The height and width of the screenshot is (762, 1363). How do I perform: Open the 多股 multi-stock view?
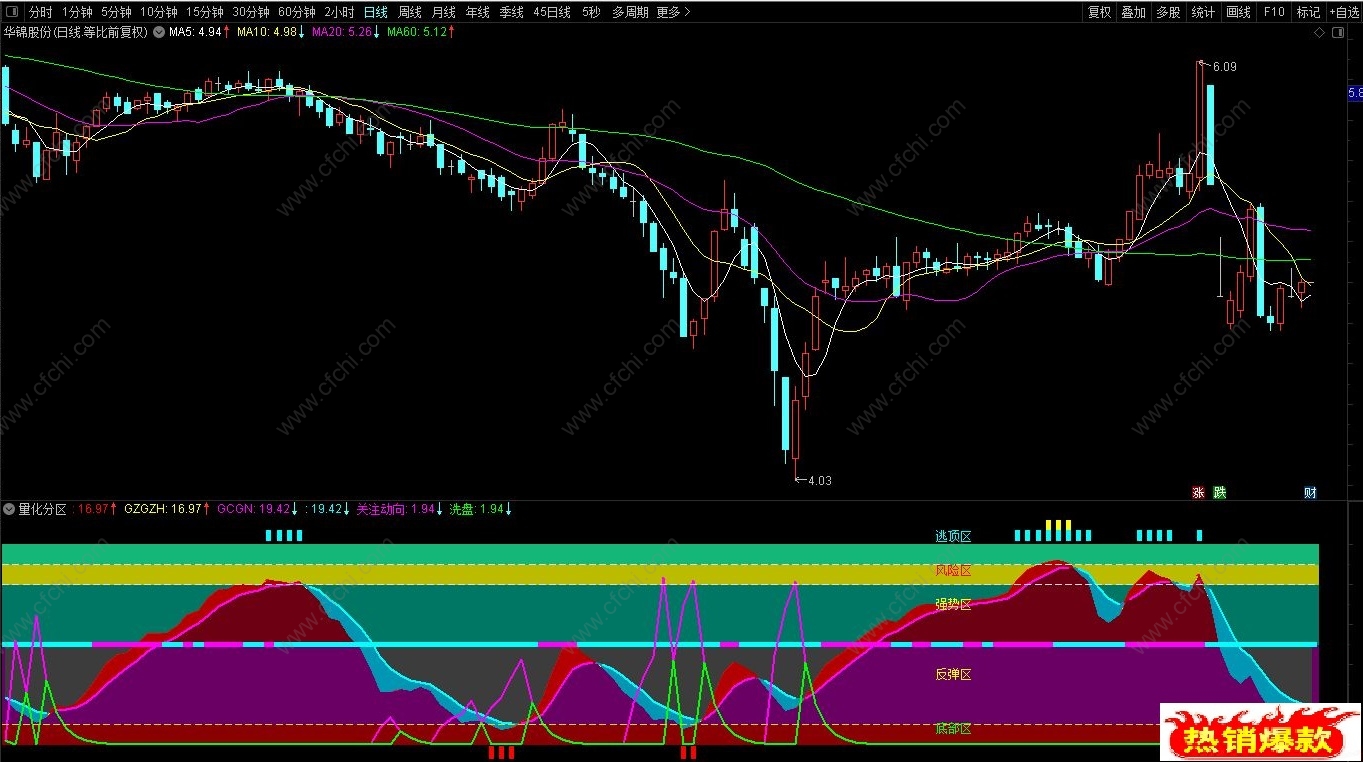pyautogui.click(x=1168, y=12)
